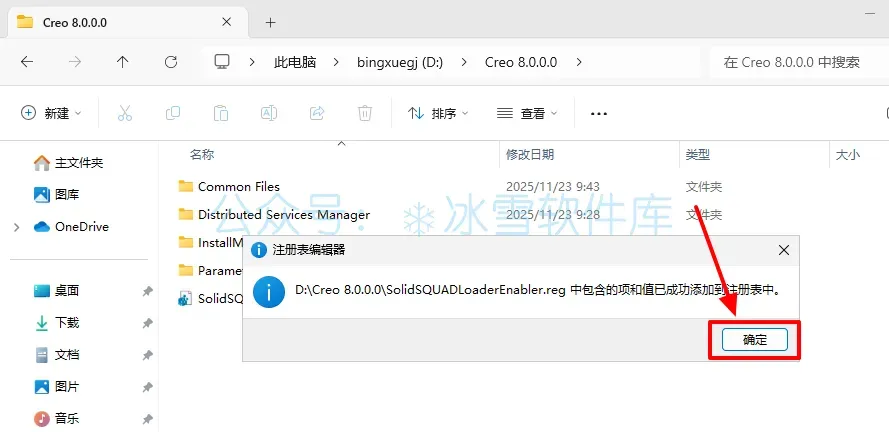
Task: Select the Creo 8.0.0.0 tab
Action: click(127, 22)
